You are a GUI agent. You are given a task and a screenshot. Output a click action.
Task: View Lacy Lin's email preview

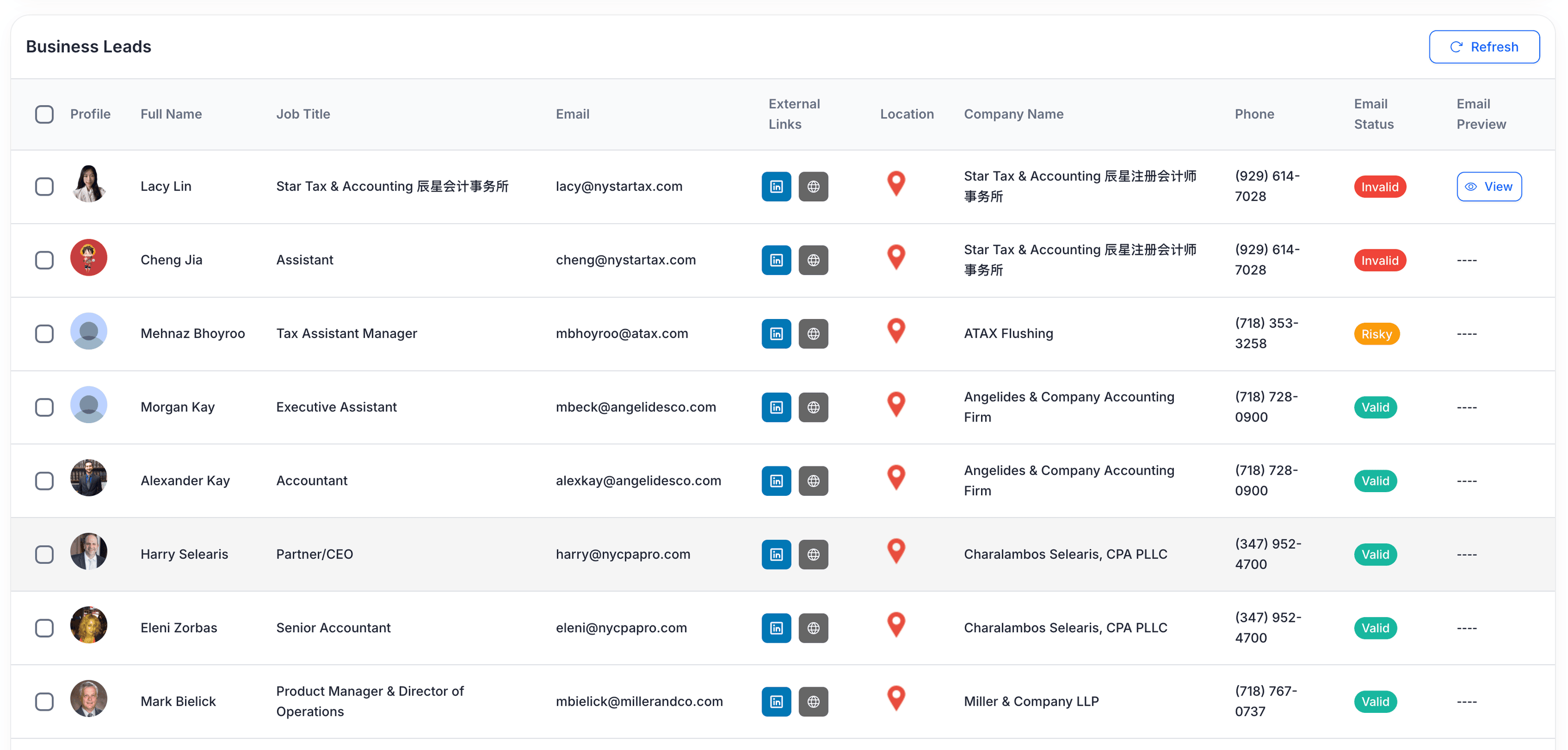click(1489, 186)
